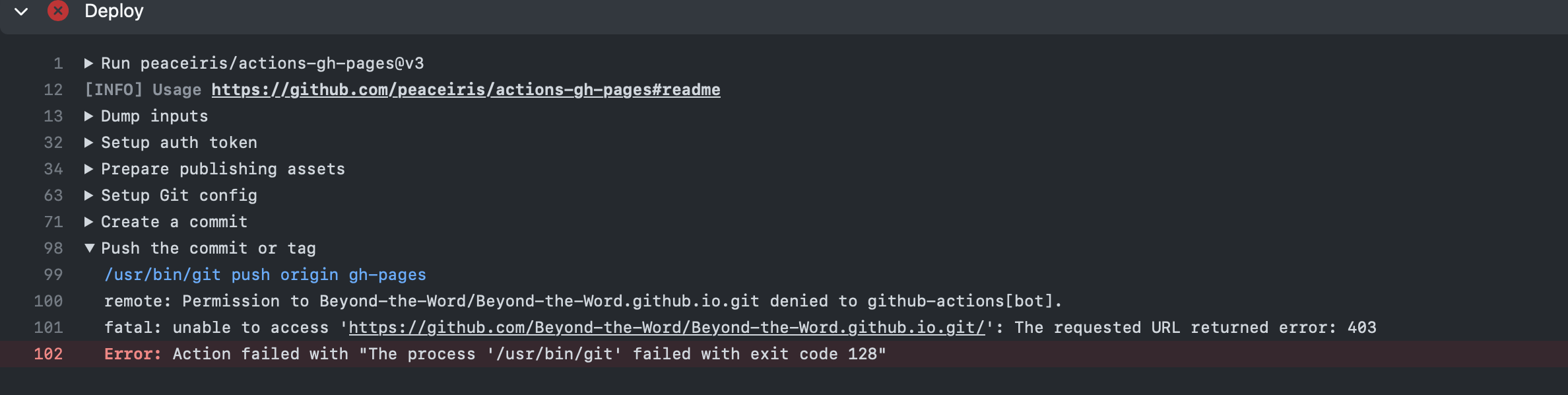The height and width of the screenshot is (395, 1568).
Task: Click the Deploy step title
Action: pos(114,11)
